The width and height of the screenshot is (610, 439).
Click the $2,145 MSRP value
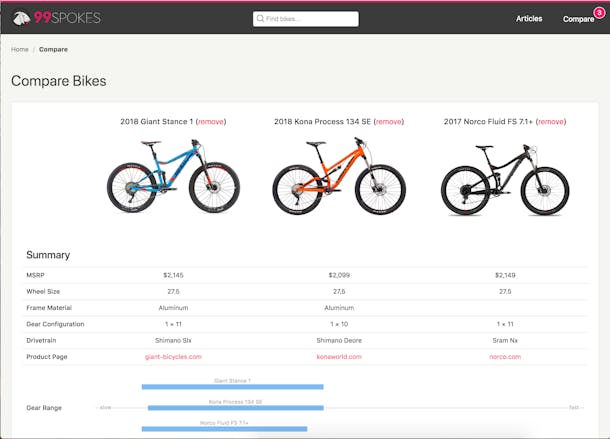[173, 275]
